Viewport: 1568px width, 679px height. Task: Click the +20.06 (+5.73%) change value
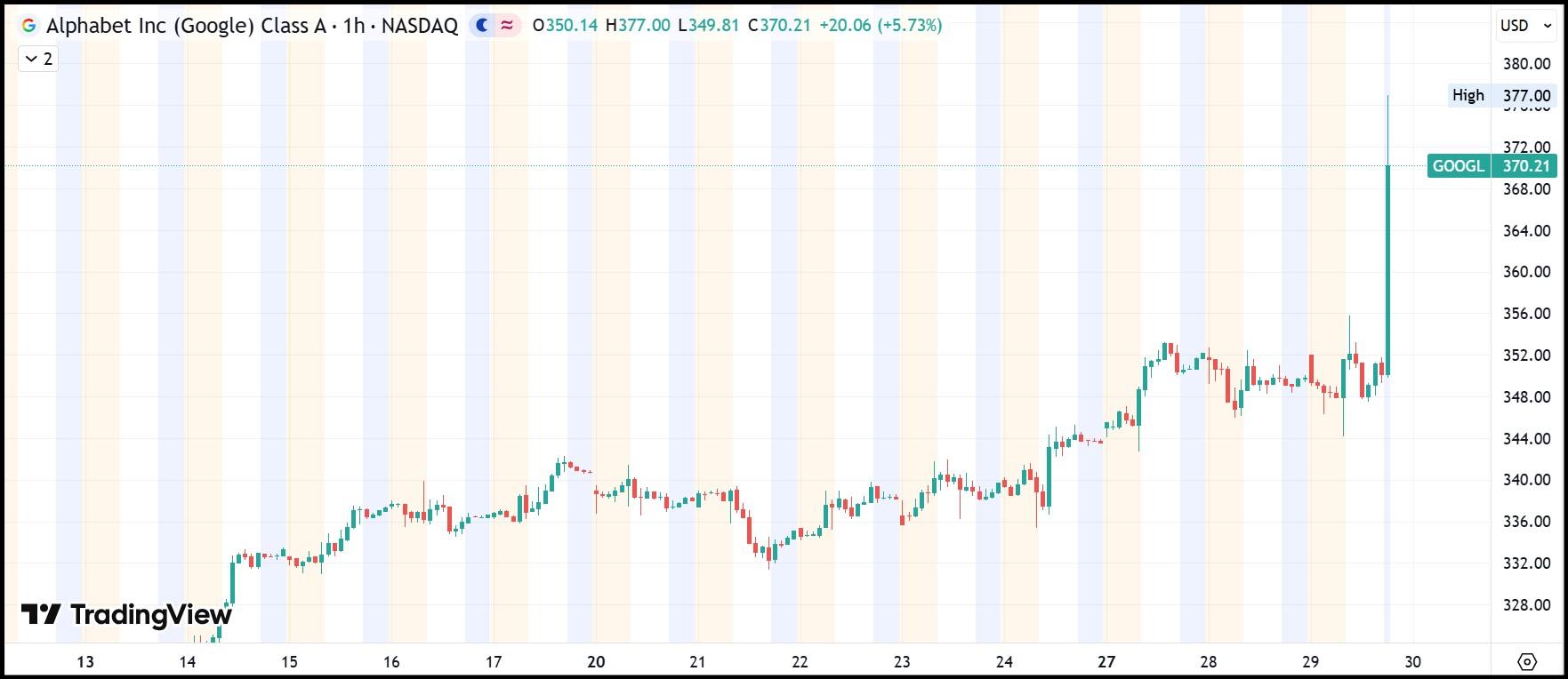[x=880, y=26]
